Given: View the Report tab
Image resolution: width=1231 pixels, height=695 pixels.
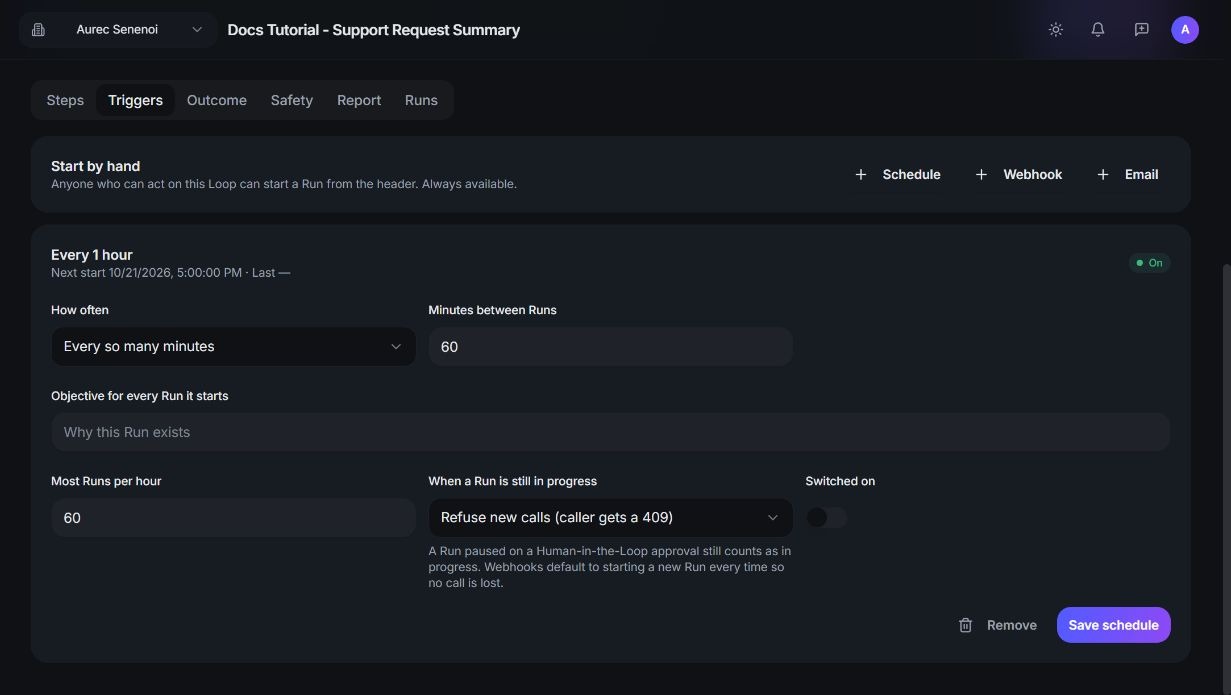Looking at the screenshot, I should tap(359, 100).
